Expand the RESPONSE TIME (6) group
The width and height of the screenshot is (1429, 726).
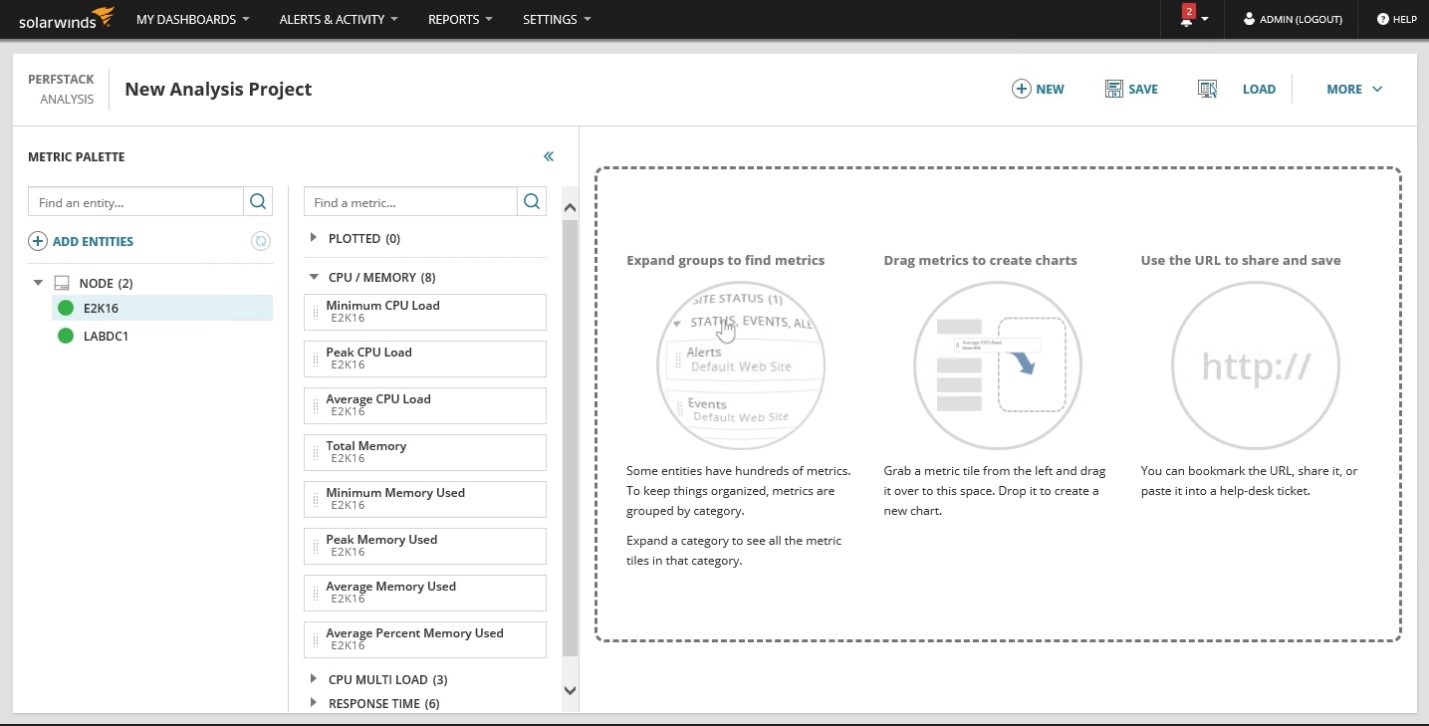[x=314, y=703]
